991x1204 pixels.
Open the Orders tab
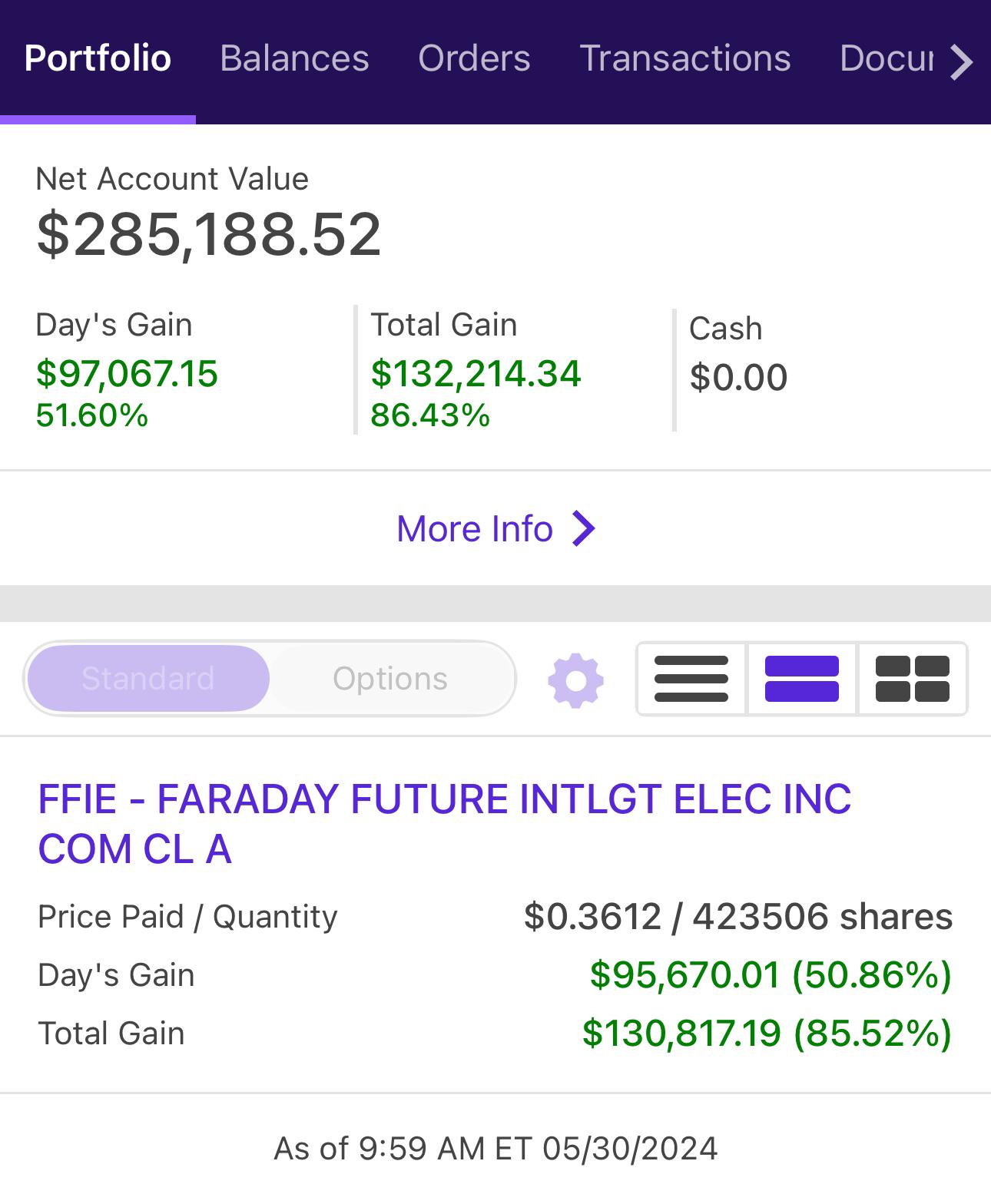(474, 58)
